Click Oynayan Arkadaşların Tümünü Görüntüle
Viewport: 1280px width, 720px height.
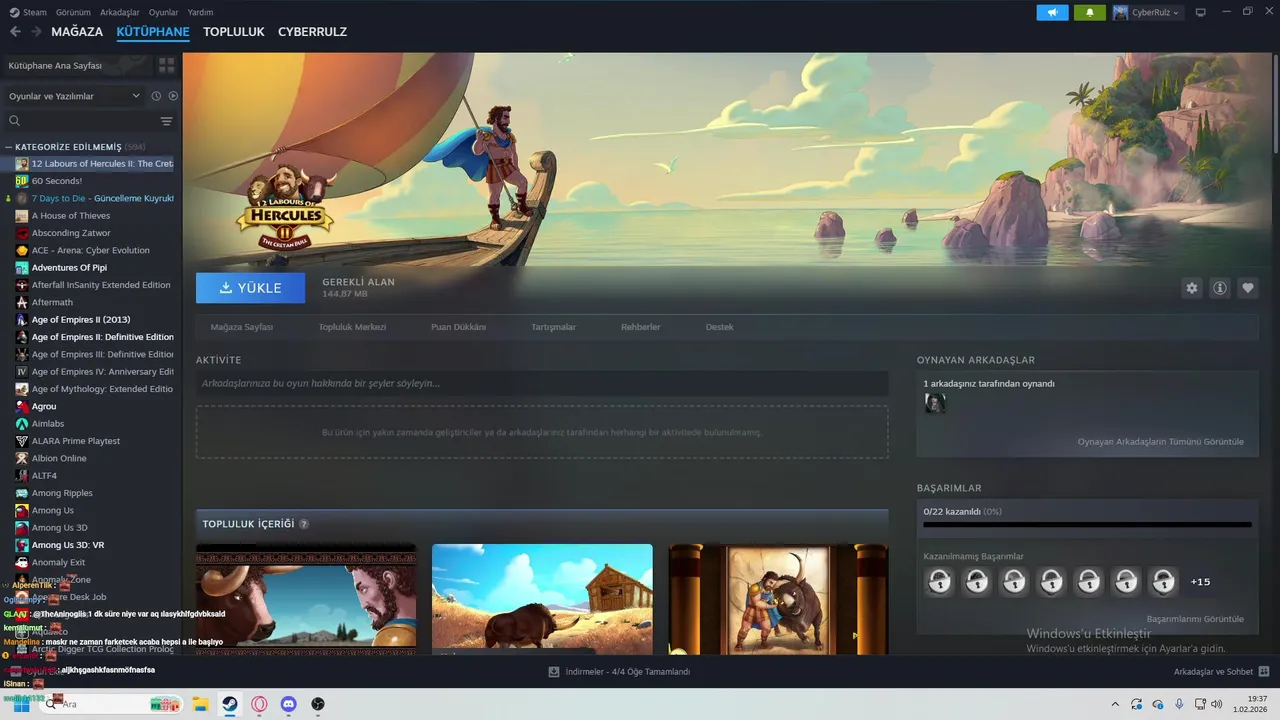[1160, 442]
